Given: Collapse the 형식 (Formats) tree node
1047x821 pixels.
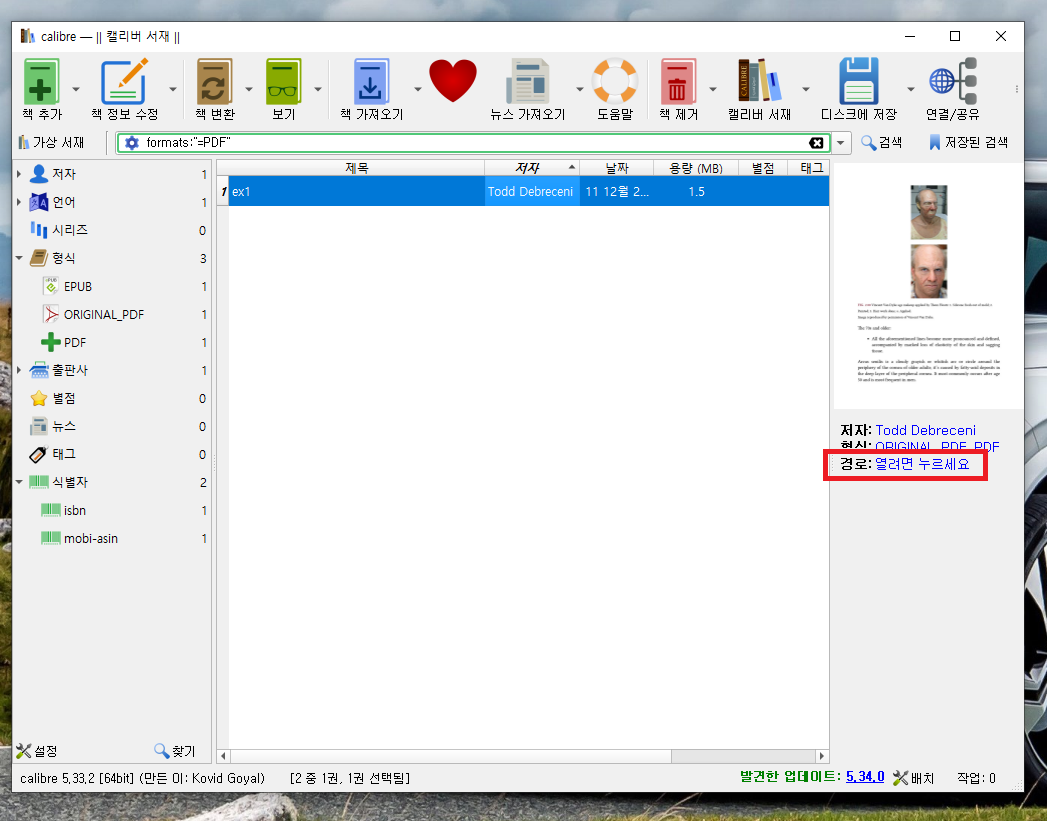Looking at the screenshot, I should [19, 258].
